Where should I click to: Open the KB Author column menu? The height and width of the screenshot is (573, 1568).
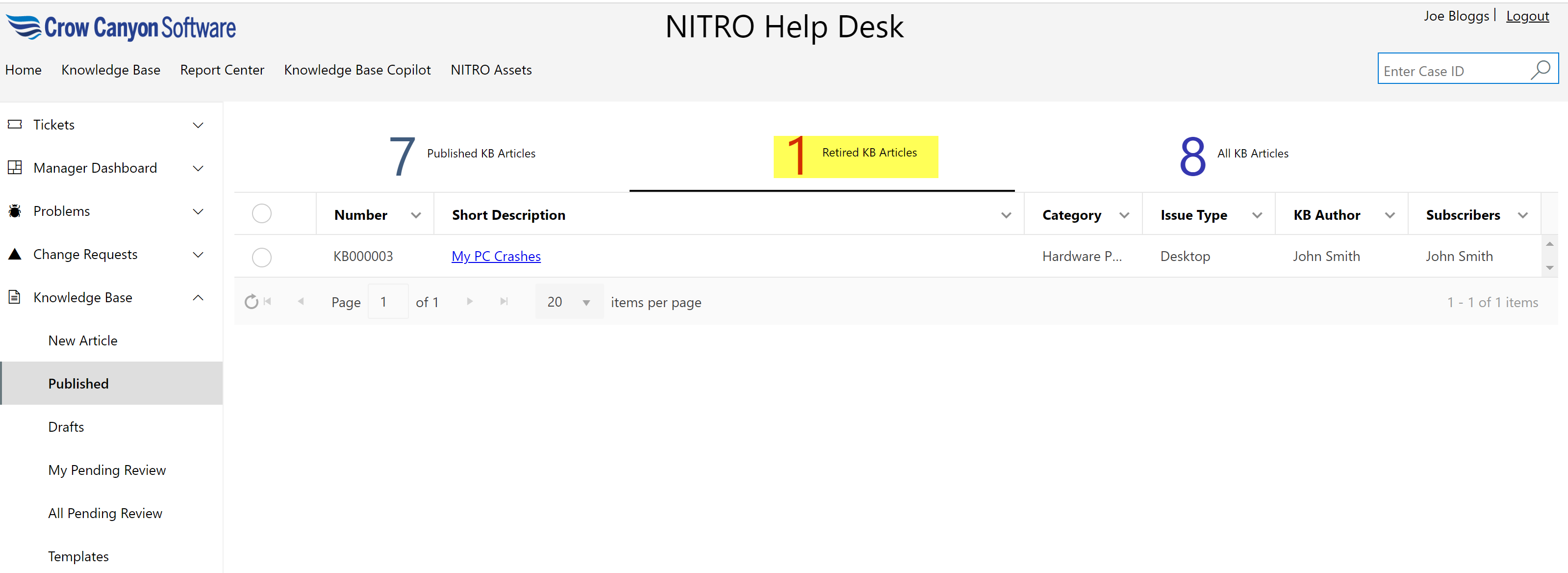[1390, 215]
